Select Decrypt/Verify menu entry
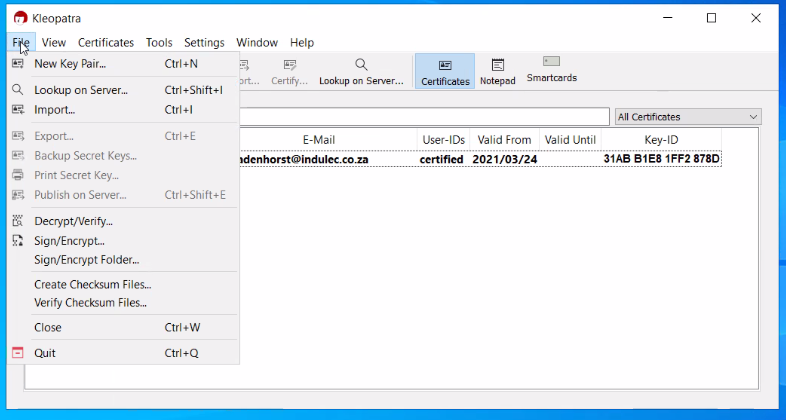Screen dimensions: 786x420 coord(124,221)
